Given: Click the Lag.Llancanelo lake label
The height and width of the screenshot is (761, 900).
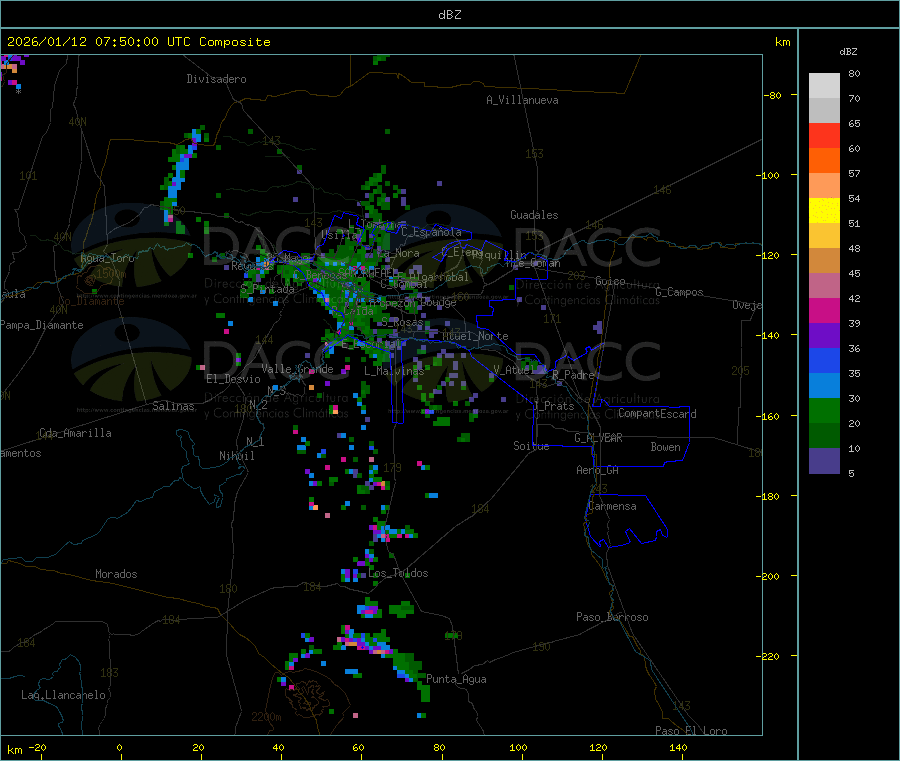Looking at the screenshot, I should 63,696.
